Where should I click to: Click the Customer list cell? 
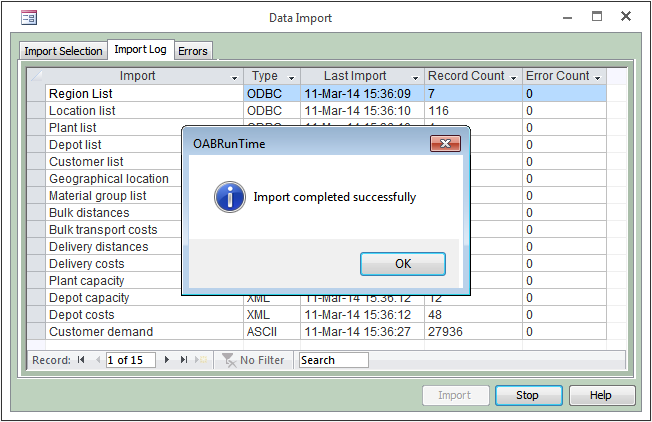coord(114,162)
